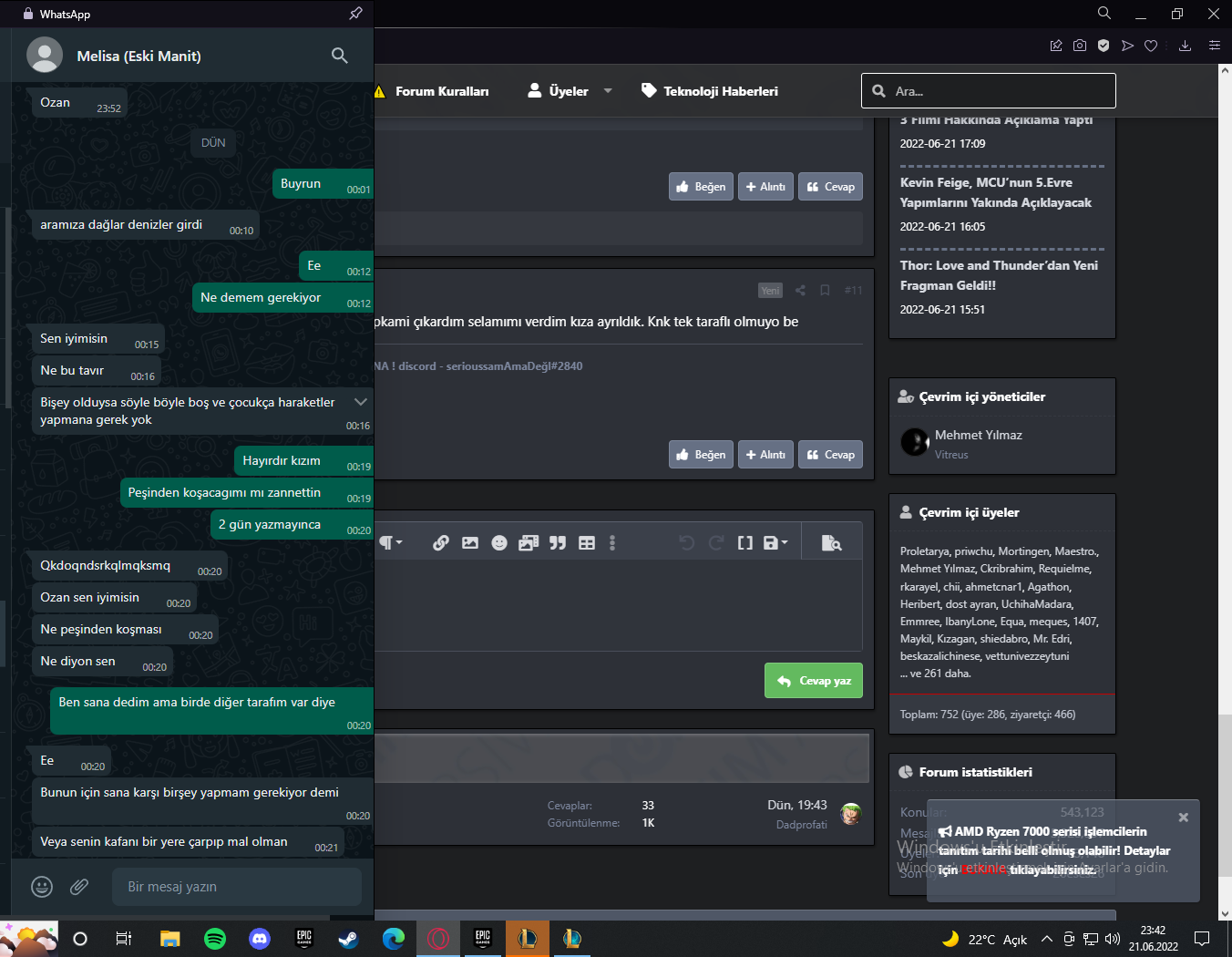
Task: Click upper post's Cevap button
Action: point(830,187)
